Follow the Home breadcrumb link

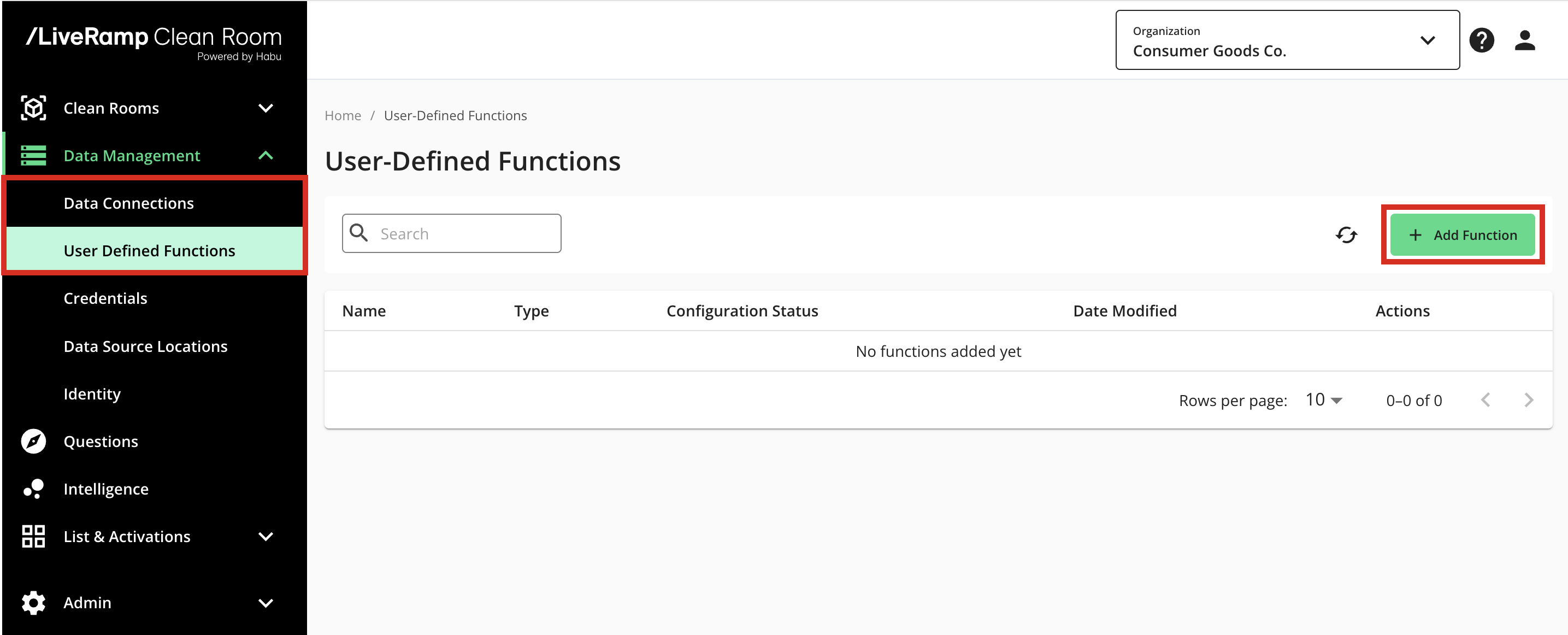pyautogui.click(x=343, y=115)
